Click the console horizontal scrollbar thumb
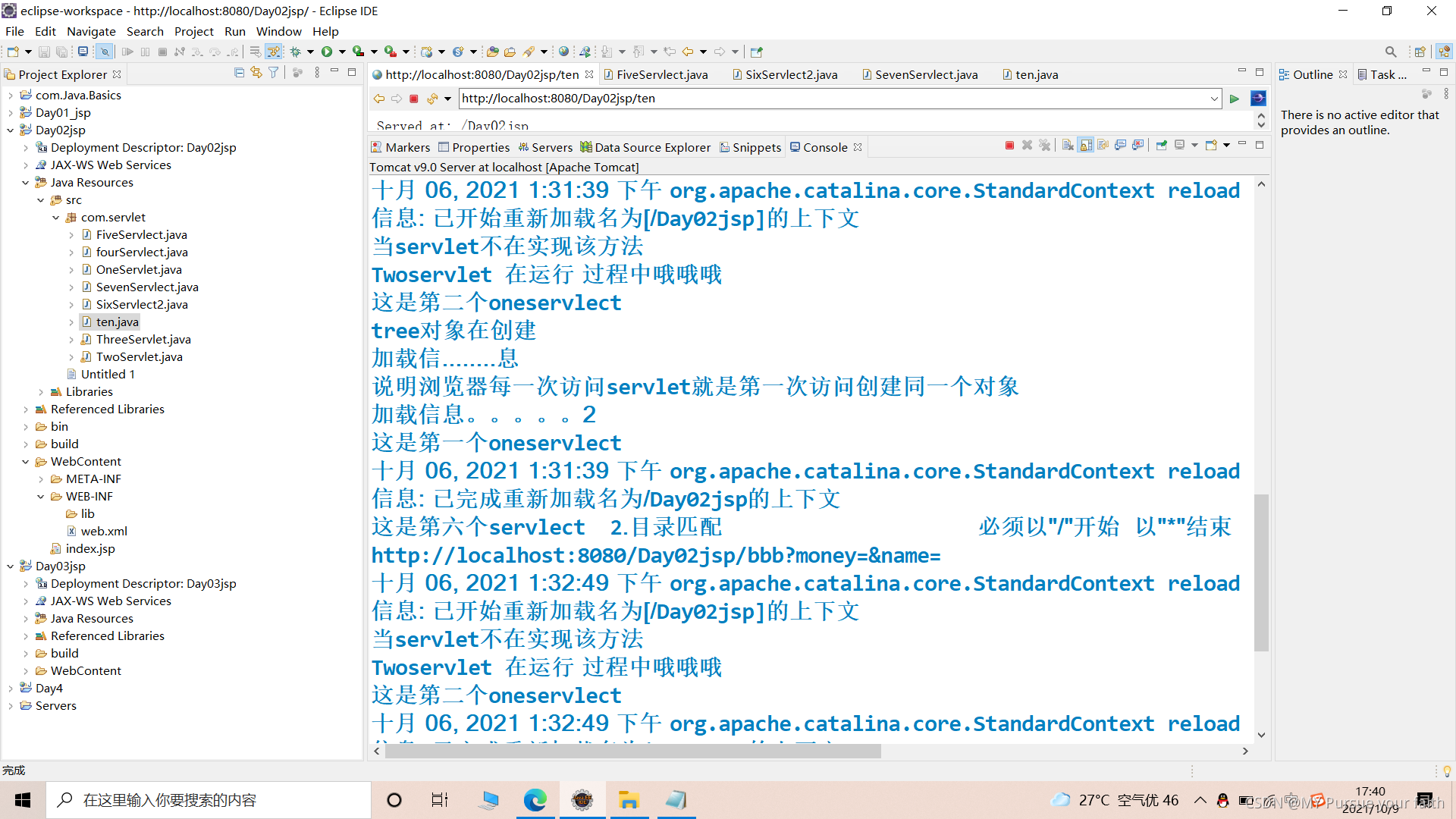 click(633, 751)
